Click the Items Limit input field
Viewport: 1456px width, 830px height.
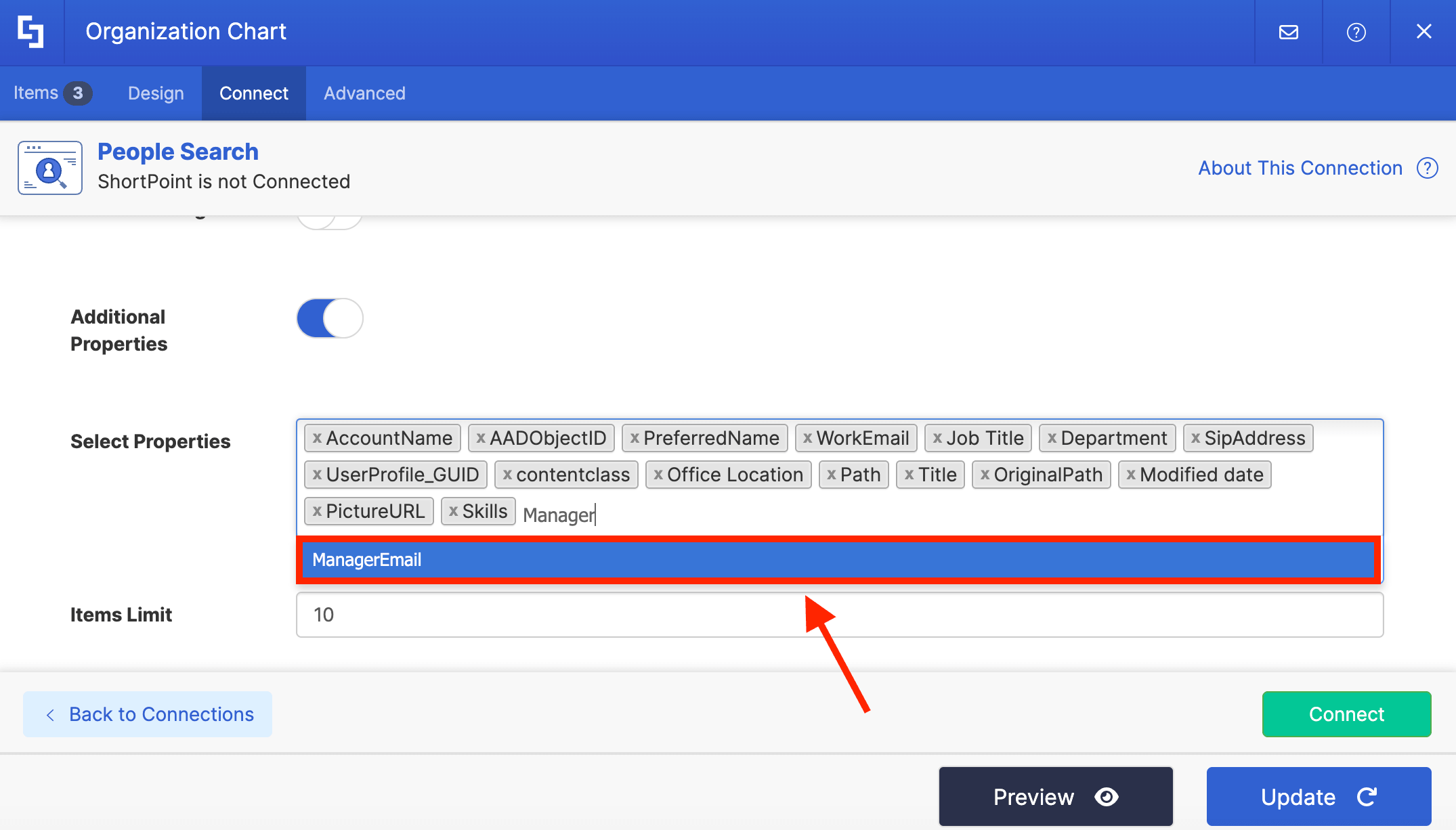point(840,615)
